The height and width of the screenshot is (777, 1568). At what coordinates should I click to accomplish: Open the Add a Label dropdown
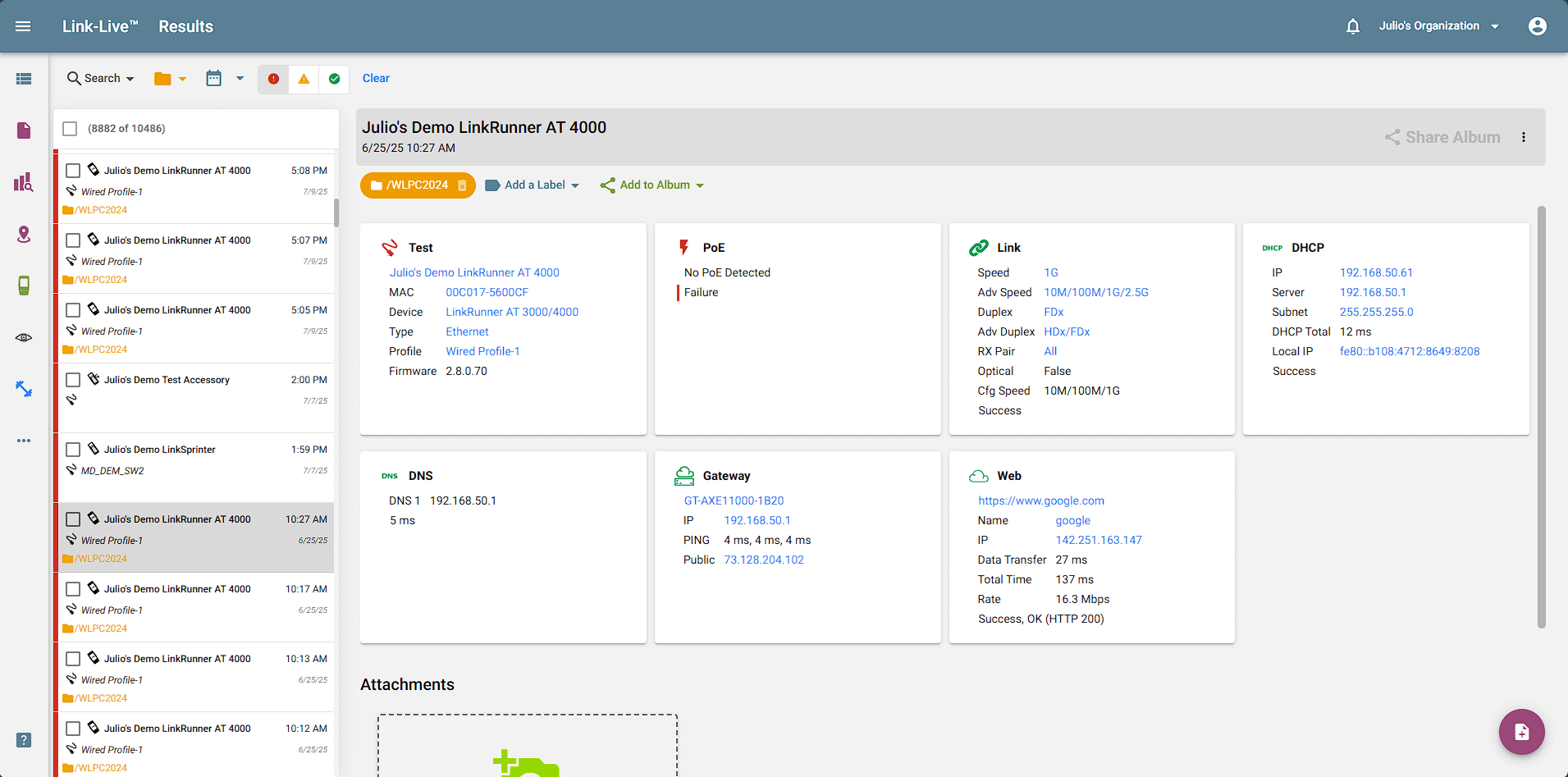(x=533, y=185)
